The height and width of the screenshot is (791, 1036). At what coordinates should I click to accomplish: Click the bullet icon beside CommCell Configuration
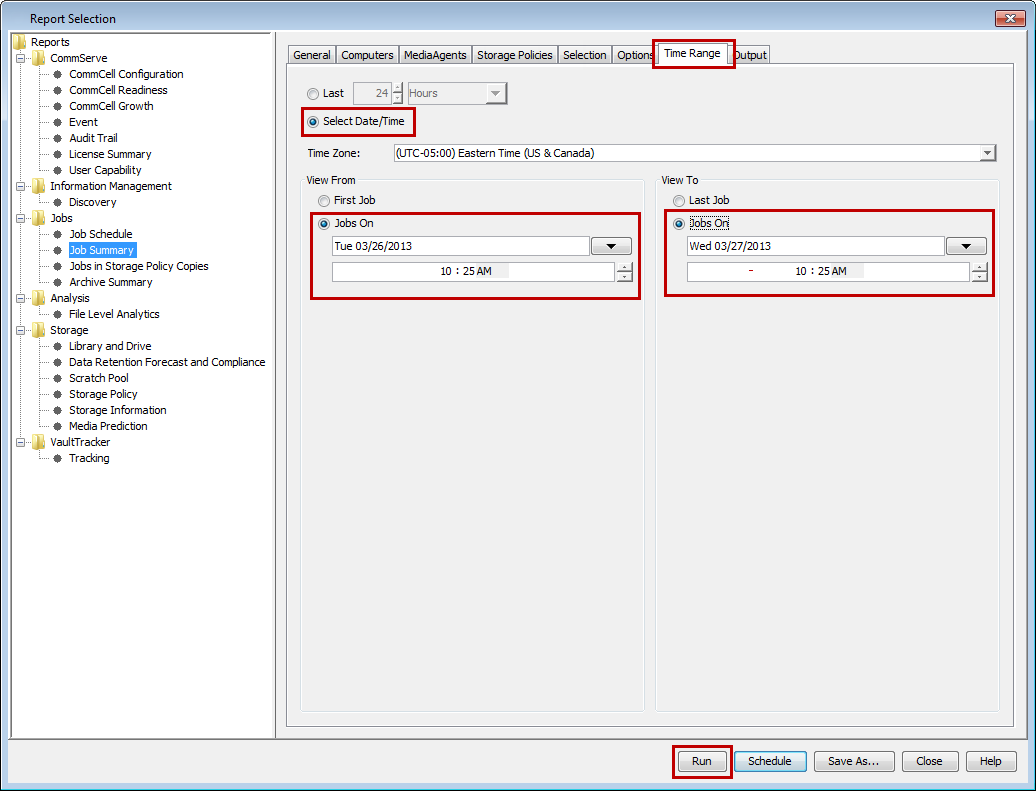coord(57,75)
